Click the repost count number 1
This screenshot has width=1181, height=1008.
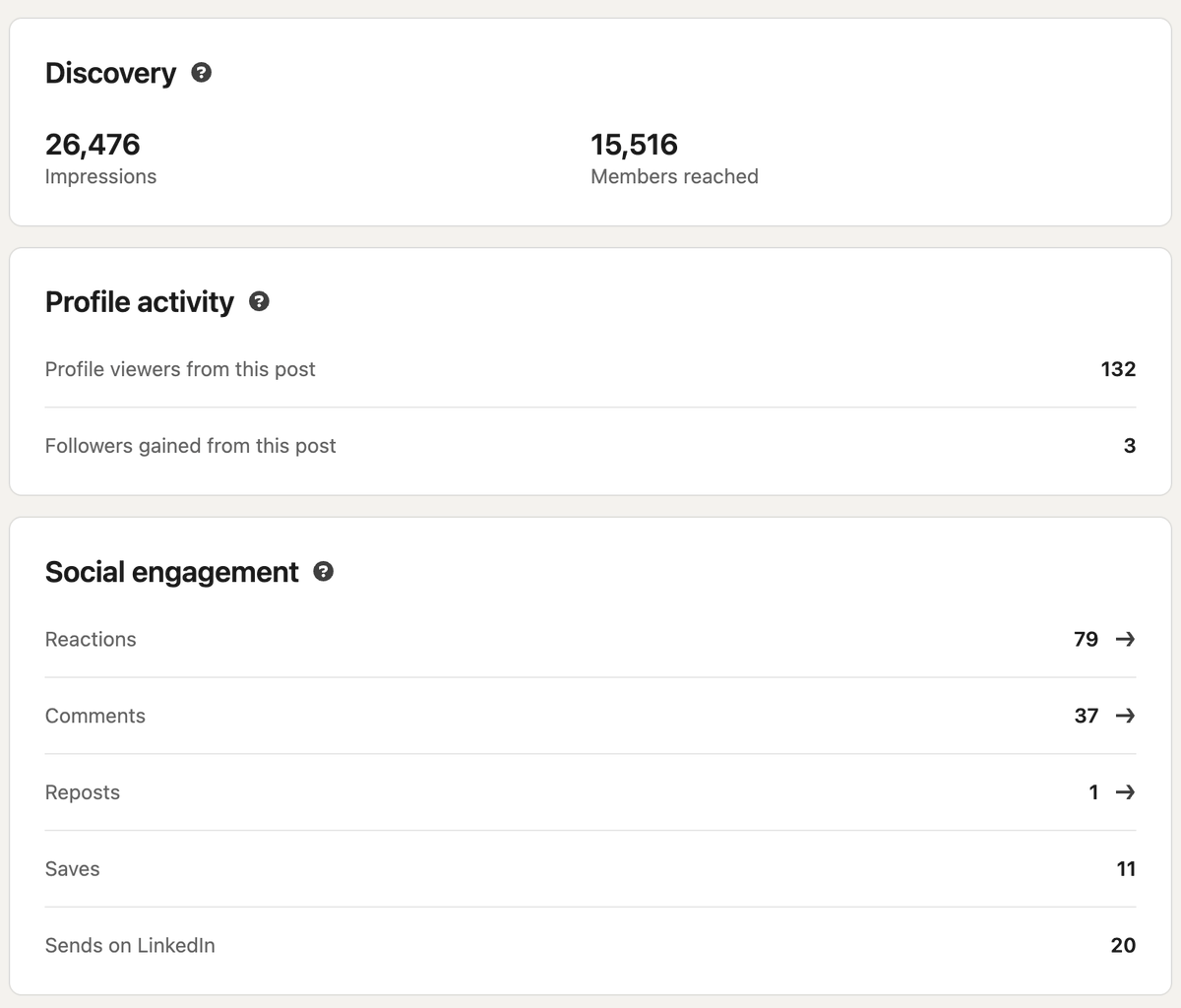[x=1093, y=792]
